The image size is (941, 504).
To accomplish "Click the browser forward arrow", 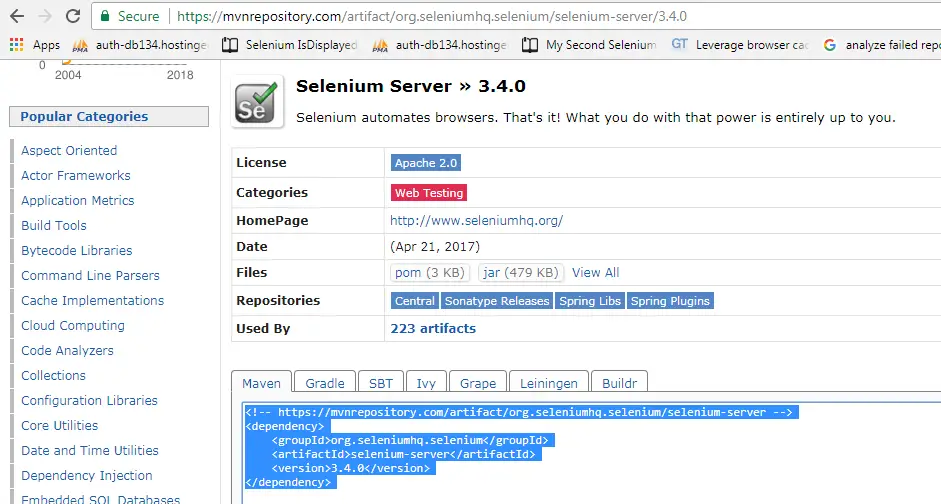I will pos(45,16).
